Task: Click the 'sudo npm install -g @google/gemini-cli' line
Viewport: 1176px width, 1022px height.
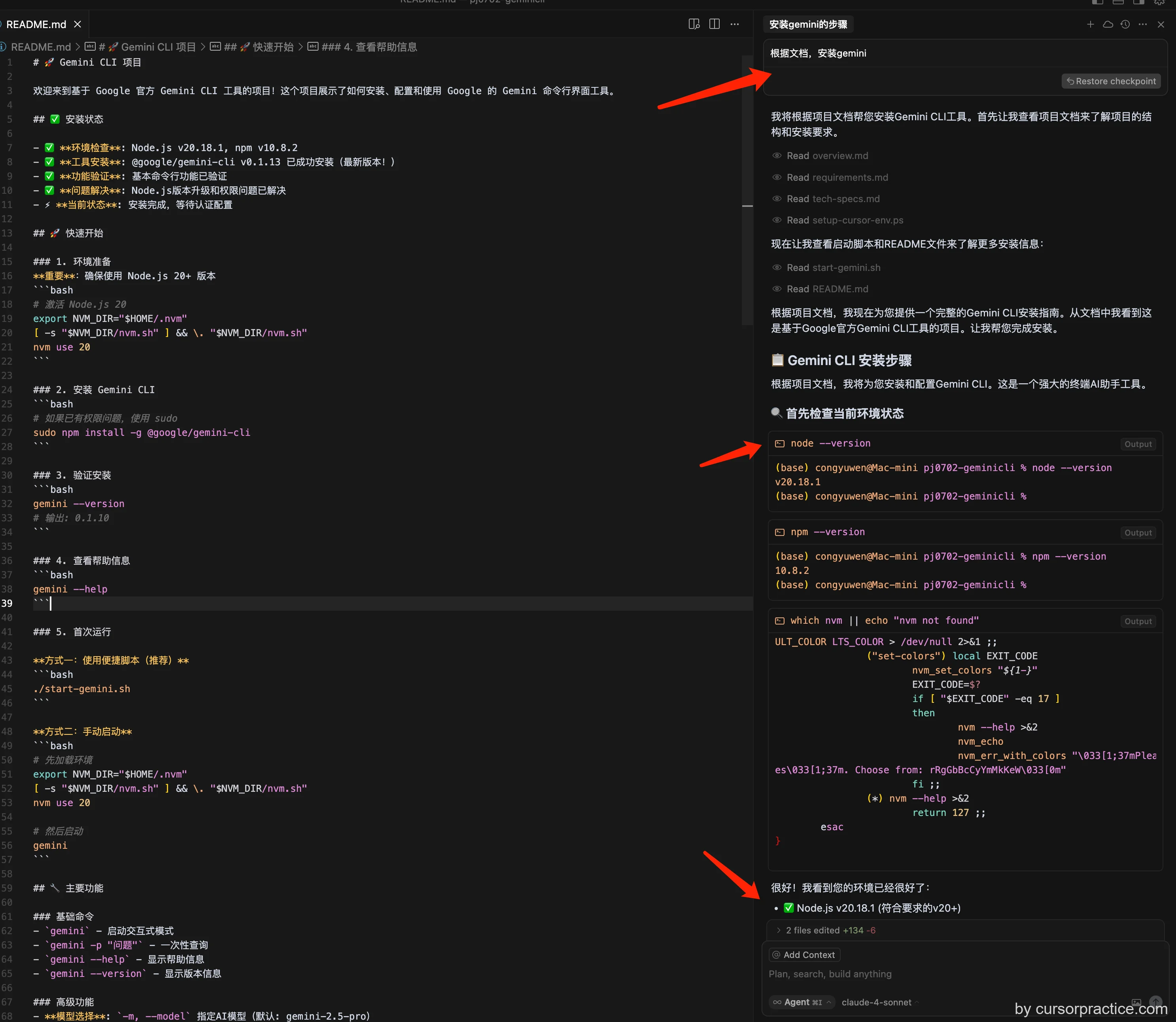Action: tap(142, 432)
